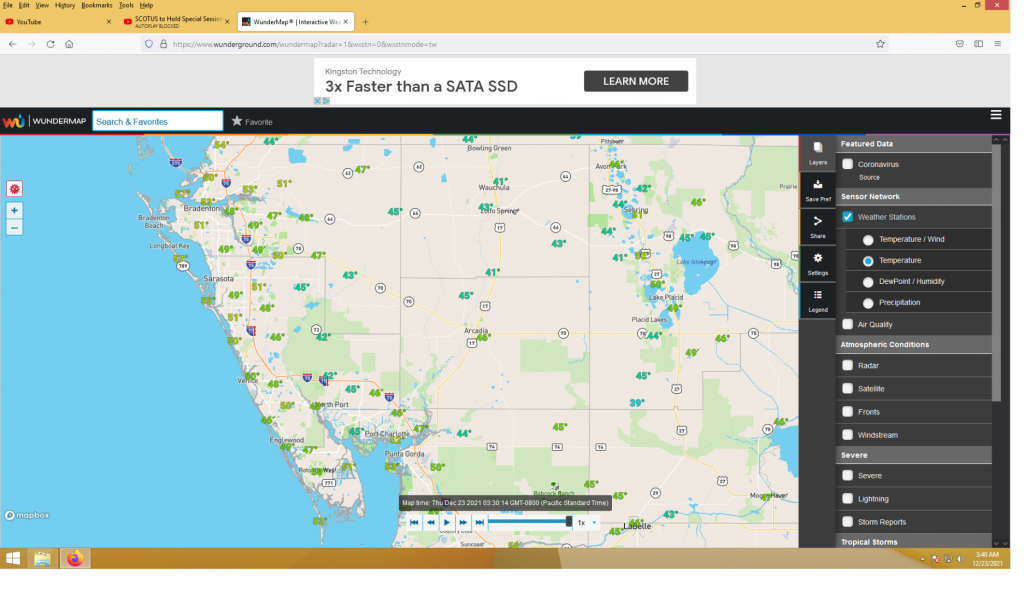Click the red locate icon on map
Image resolution: width=1024 pixels, height=591 pixels.
pos(14,188)
